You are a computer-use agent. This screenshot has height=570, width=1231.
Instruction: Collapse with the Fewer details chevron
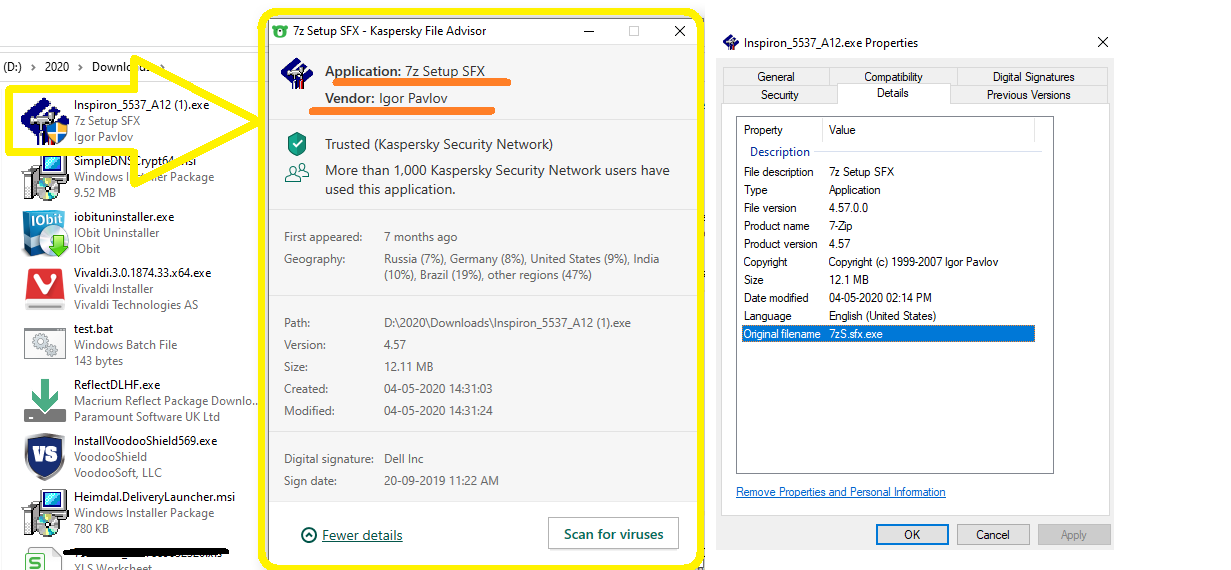(x=309, y=535)
